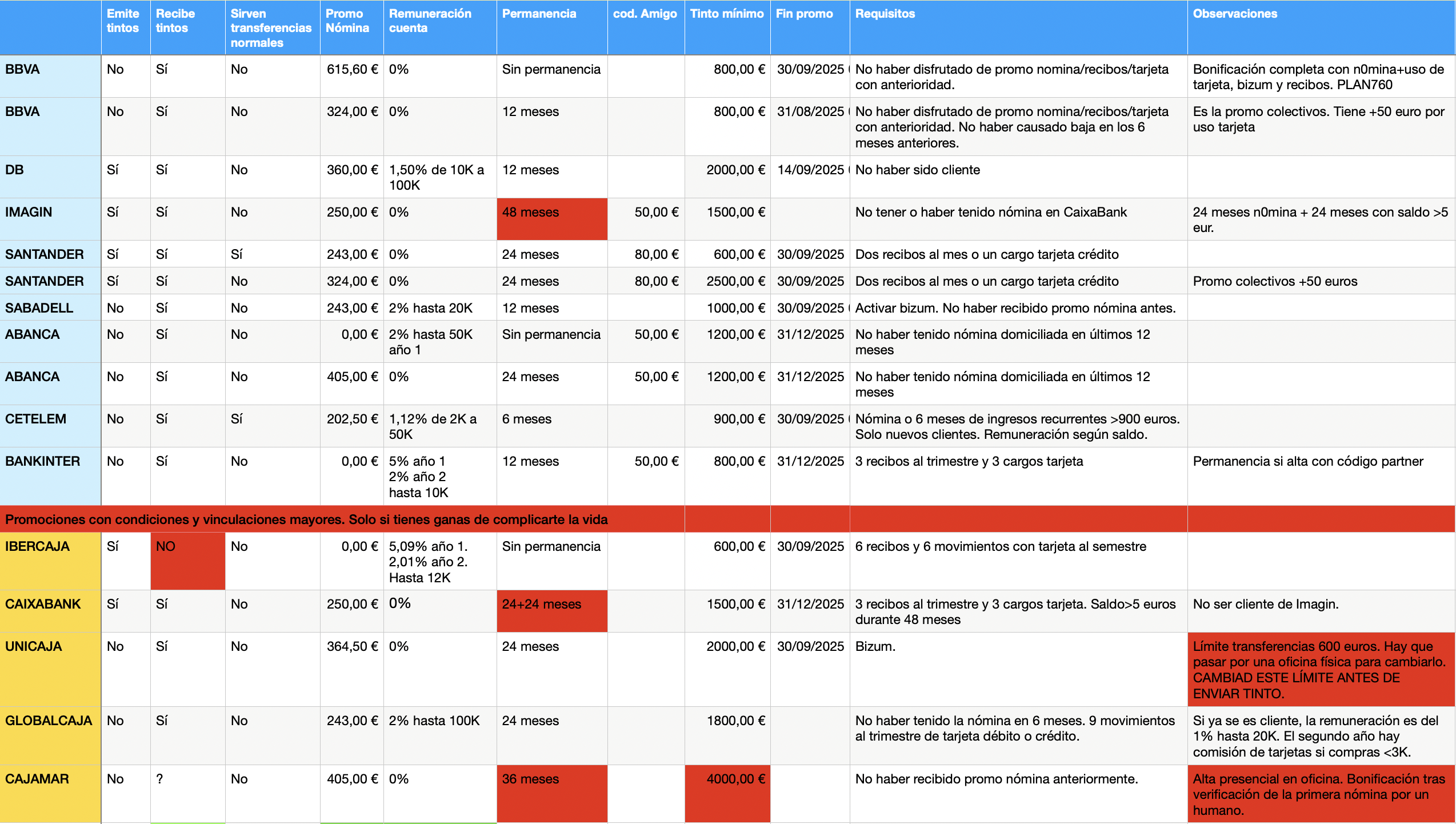1456x824 pixels.
Task: Select '24 meses n0mina + 24 meses' observation
Action: (1321, 219)
